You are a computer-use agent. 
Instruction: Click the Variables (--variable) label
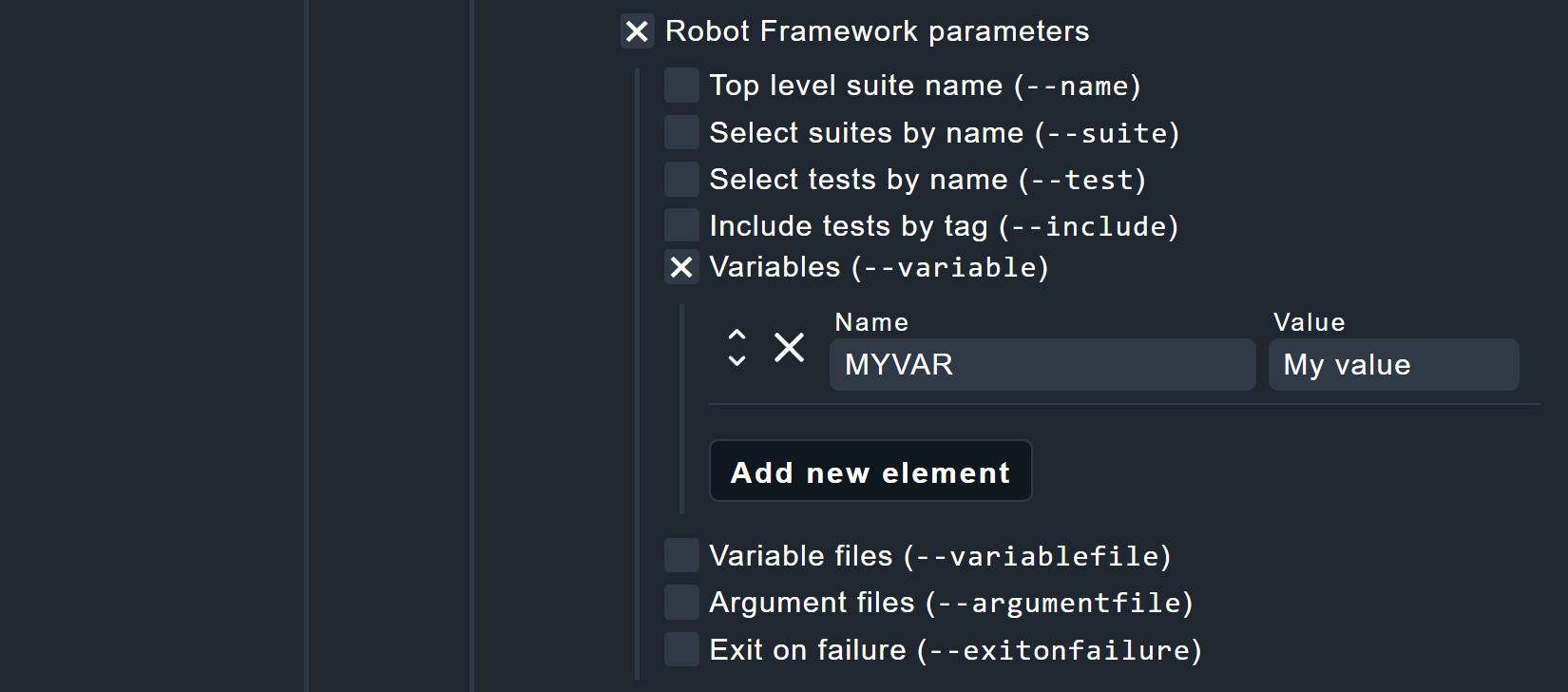[x=879, y=267]
